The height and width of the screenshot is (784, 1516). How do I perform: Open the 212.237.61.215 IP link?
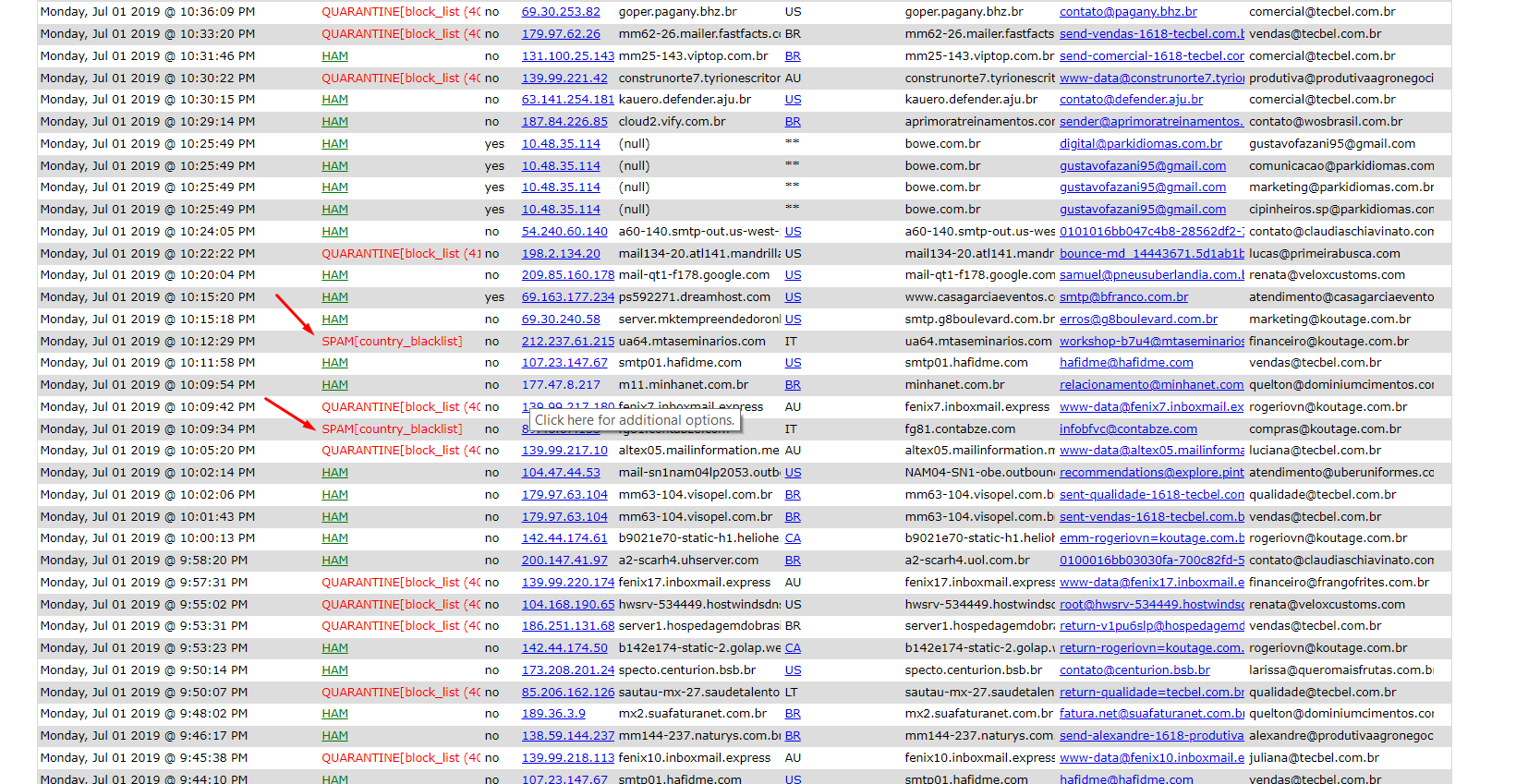pyautogui.click(x=567, y=342)
